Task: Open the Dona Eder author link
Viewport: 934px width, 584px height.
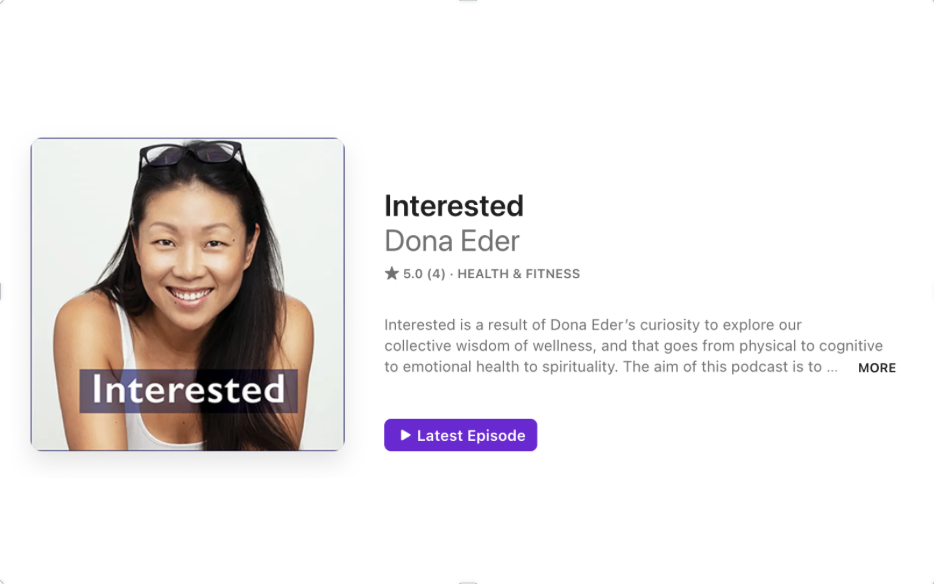Action: coord(452,241)
